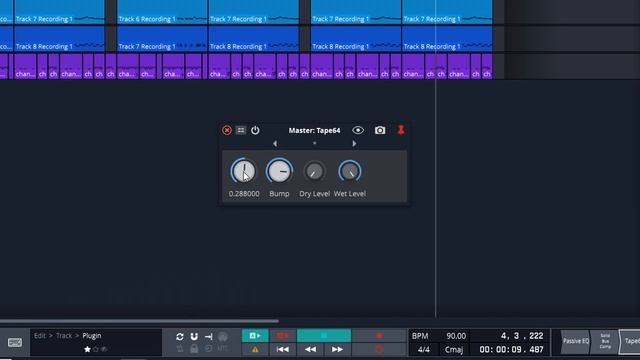Click the keyboard icon in bottom-left corner
This screenshot has width=640, height=360.
(x=15, y=342)
